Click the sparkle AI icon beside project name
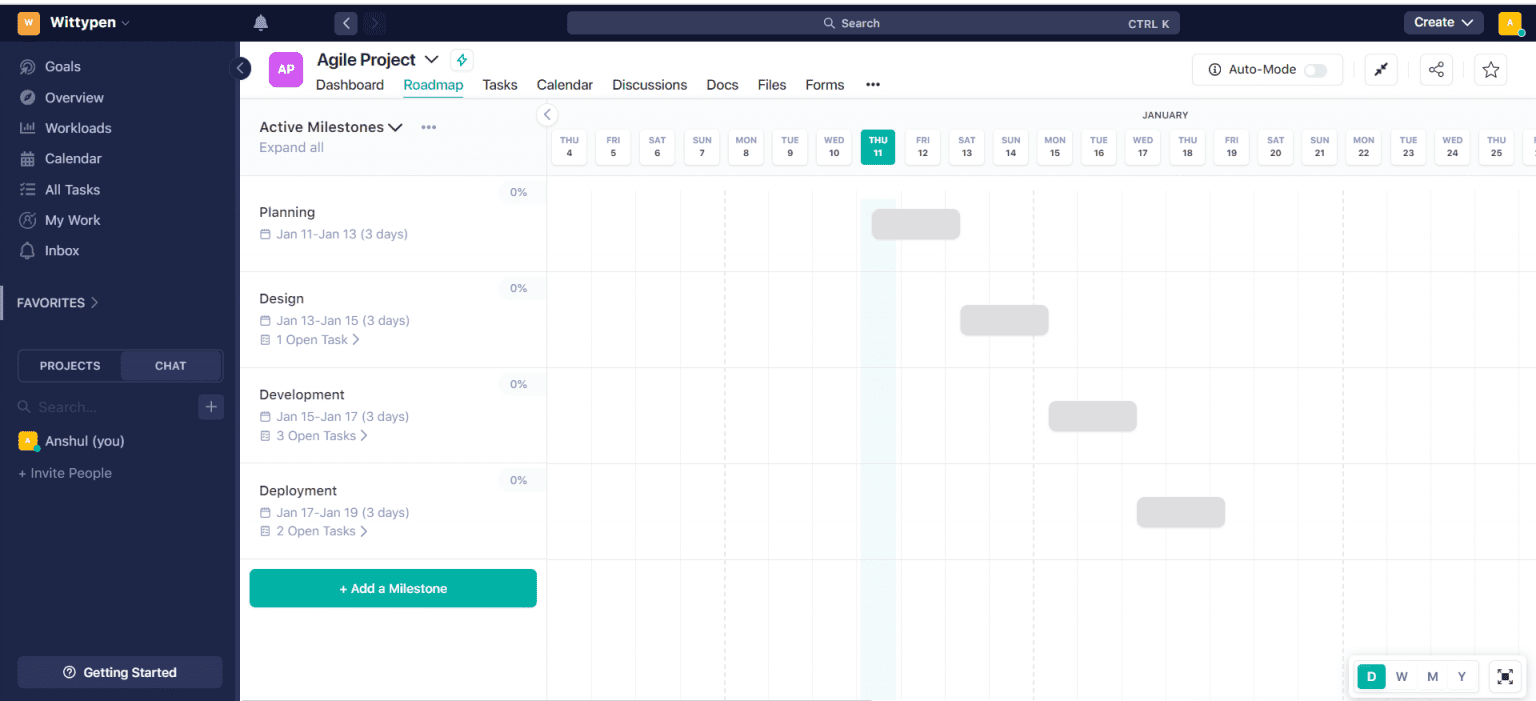1536x701 pixels. click(x=461, y=60)
